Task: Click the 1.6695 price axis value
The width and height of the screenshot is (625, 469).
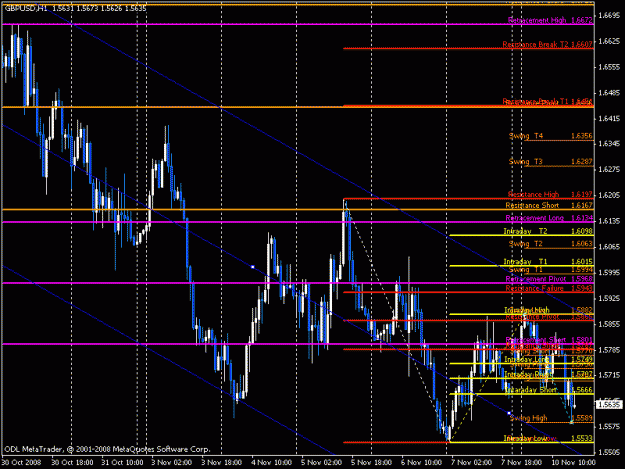Action: 609,15
